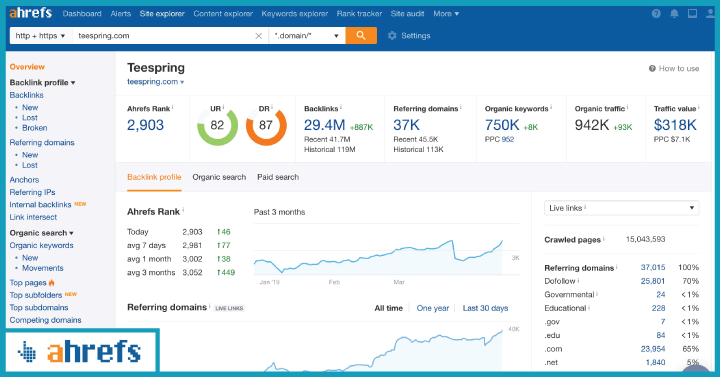Go to Dashboard menu
Image resolution: width=720 pixels, height=377 pixels.
click(82, 14)
